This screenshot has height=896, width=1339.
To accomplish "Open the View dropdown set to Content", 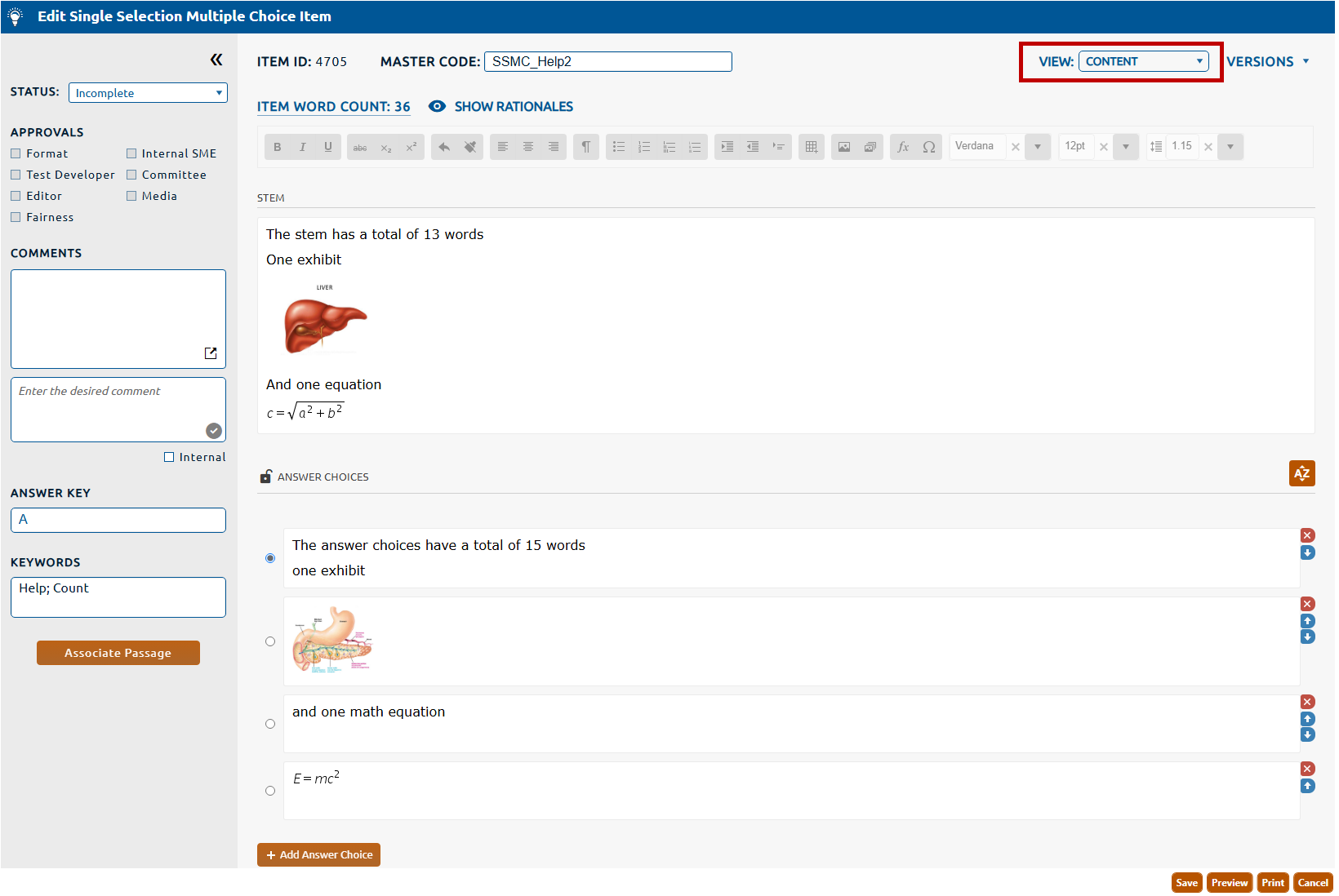I will pyautogui.click(x=1143, y=61).
